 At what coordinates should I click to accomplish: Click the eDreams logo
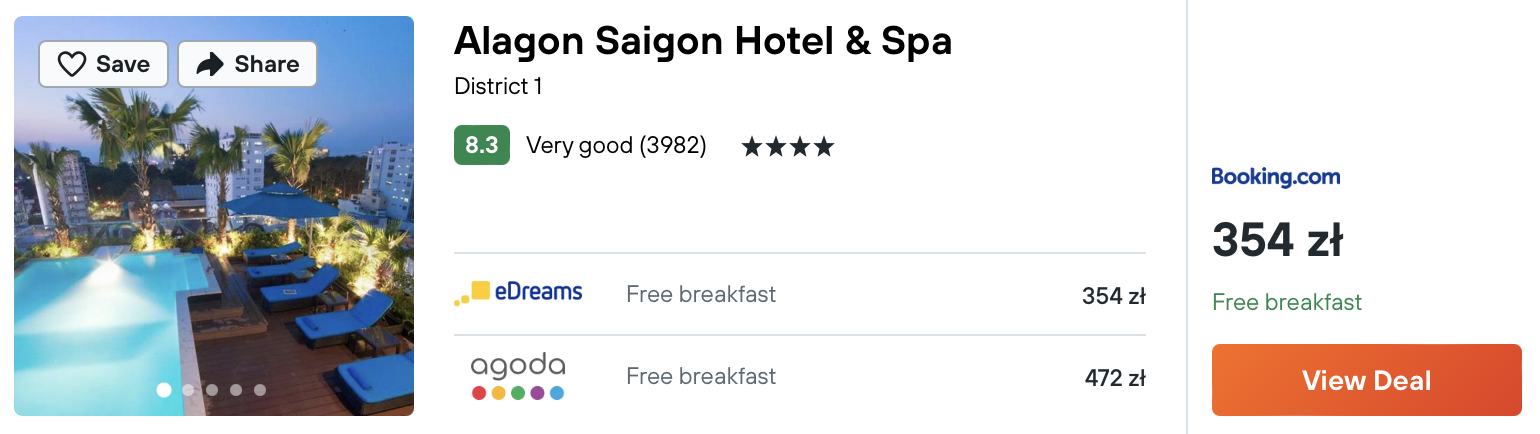click(x=518, y=293)
